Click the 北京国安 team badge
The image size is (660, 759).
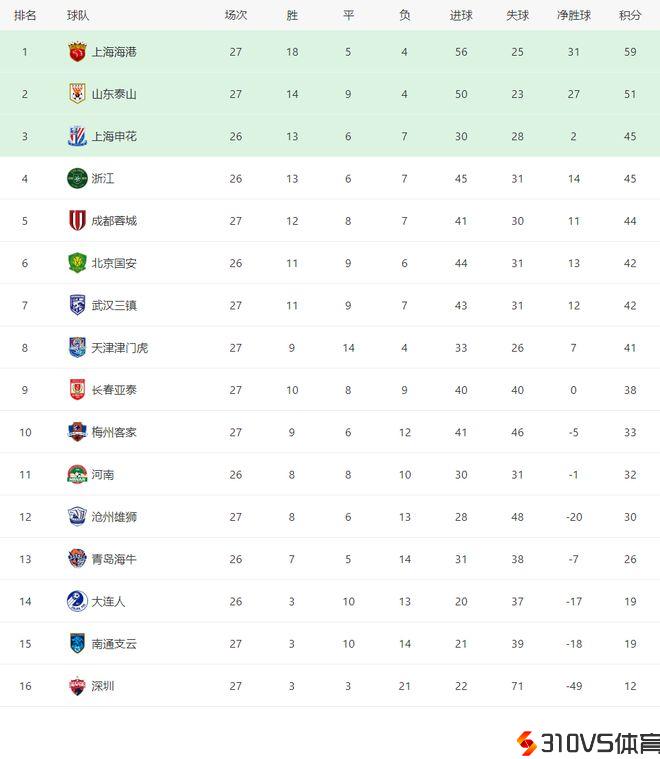click(77, 263)
